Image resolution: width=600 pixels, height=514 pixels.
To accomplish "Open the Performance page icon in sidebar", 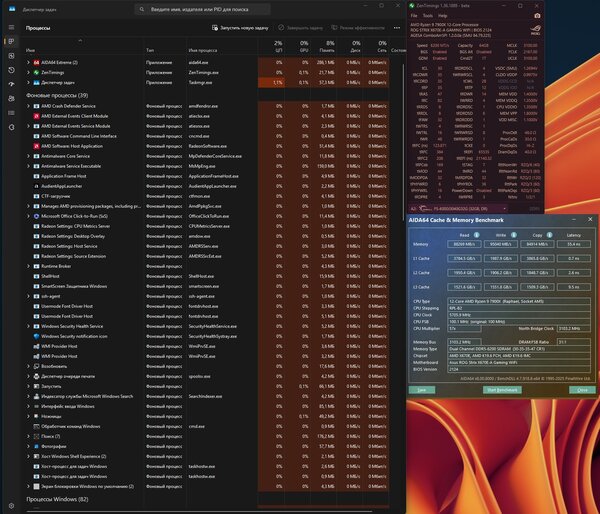I will coord(11,56).
